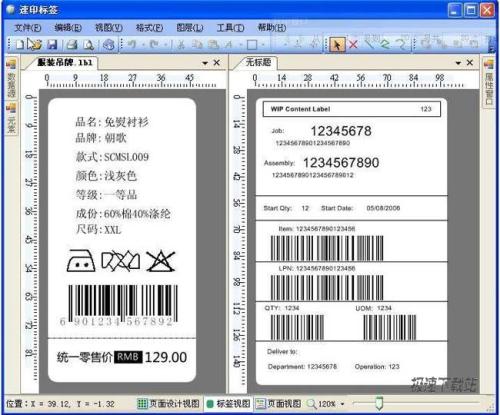Open the 图层(L) menu
Viewport: 500px width, 415px height.
[x=190, y=28]
